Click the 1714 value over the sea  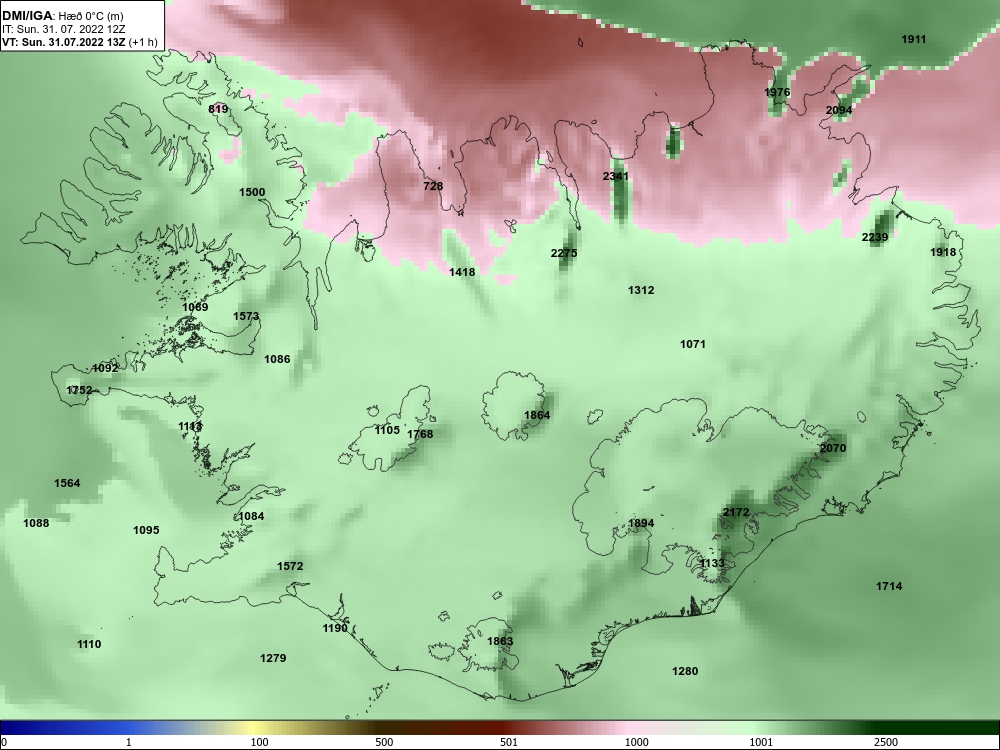tap(889, 586)
